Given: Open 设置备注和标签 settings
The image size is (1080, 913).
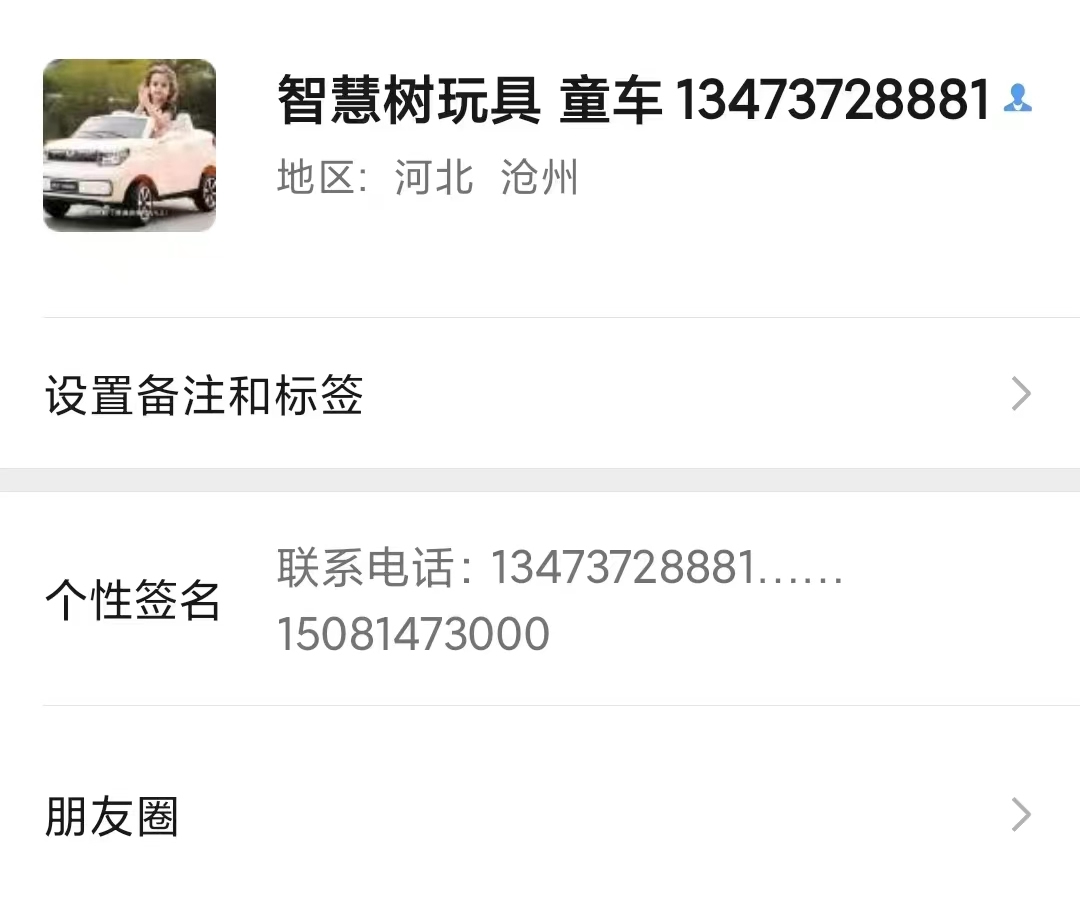Looking at the screenshot, I should click(540, 394).
